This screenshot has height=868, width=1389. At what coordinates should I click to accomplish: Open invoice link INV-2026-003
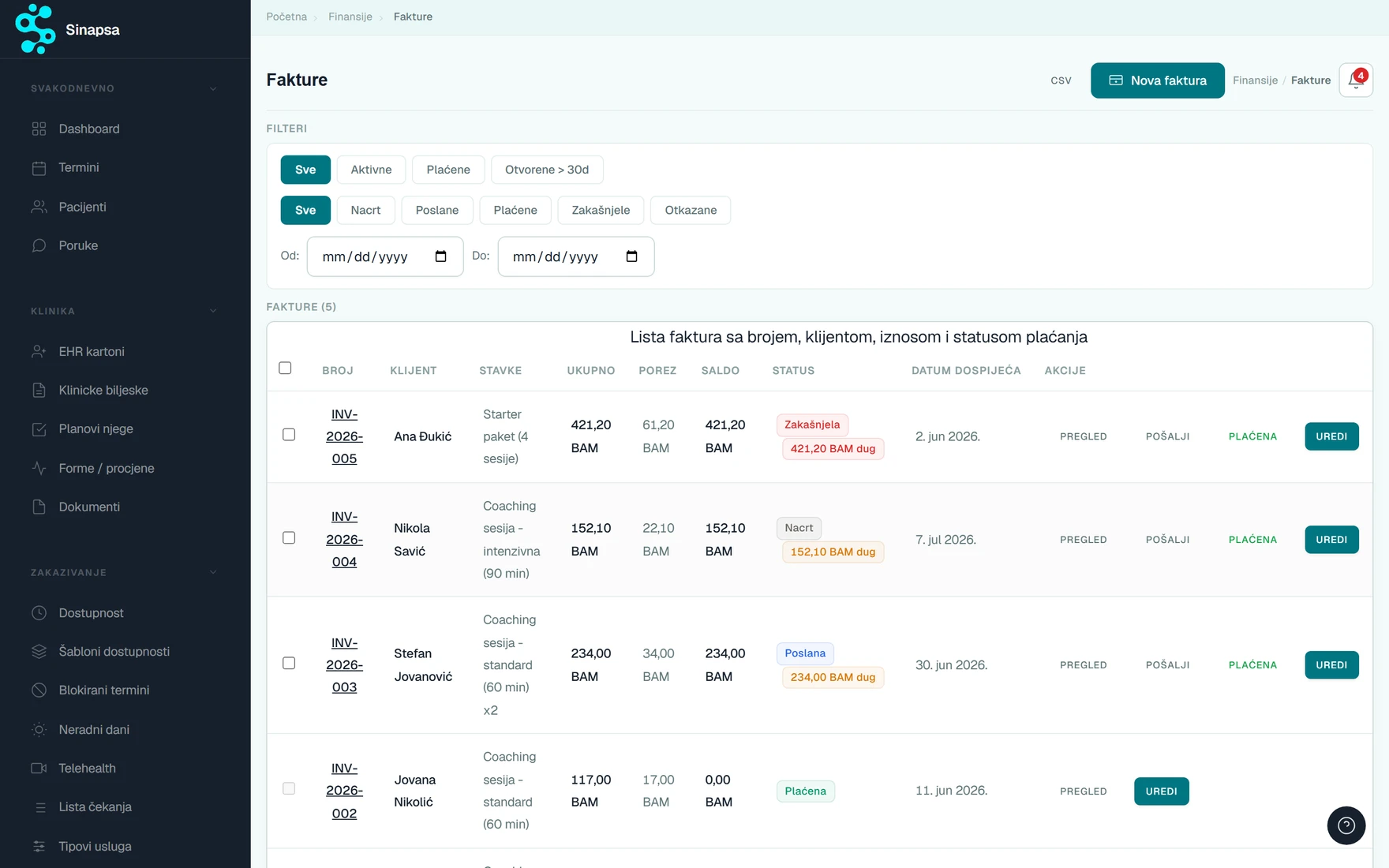point(344,665)
